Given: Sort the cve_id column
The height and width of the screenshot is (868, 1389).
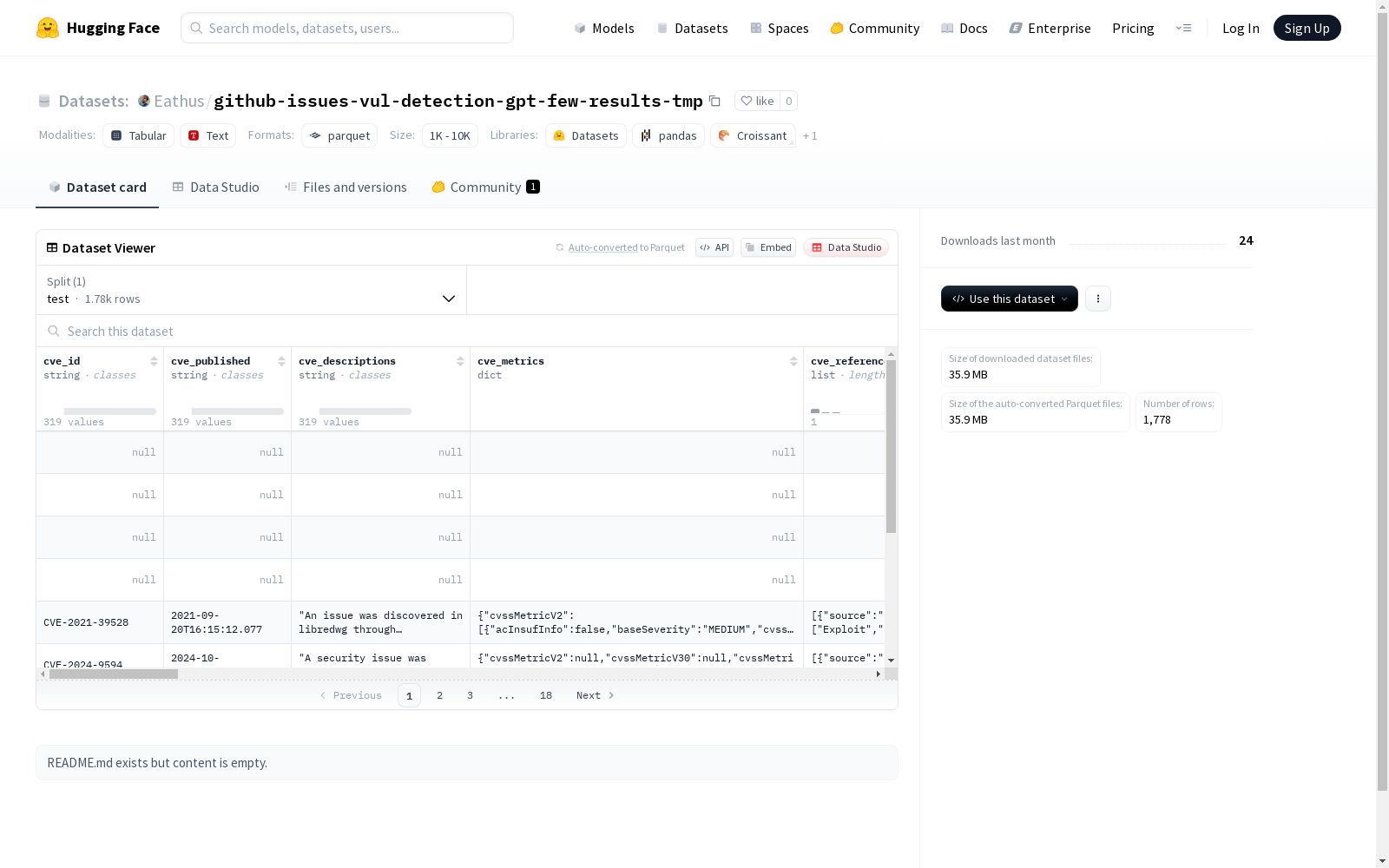Looking at the screenshot, I should [x=154, y=361].
